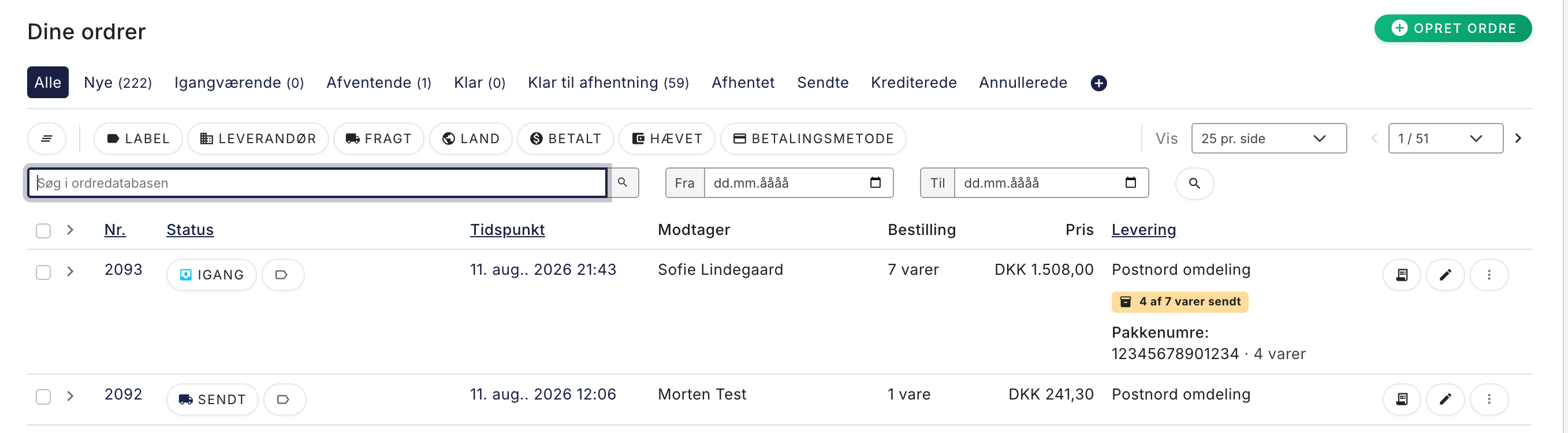Screen dimensions: 1568x433
Task: Open receipt icon for order 2093
Action: point(1401,275)
